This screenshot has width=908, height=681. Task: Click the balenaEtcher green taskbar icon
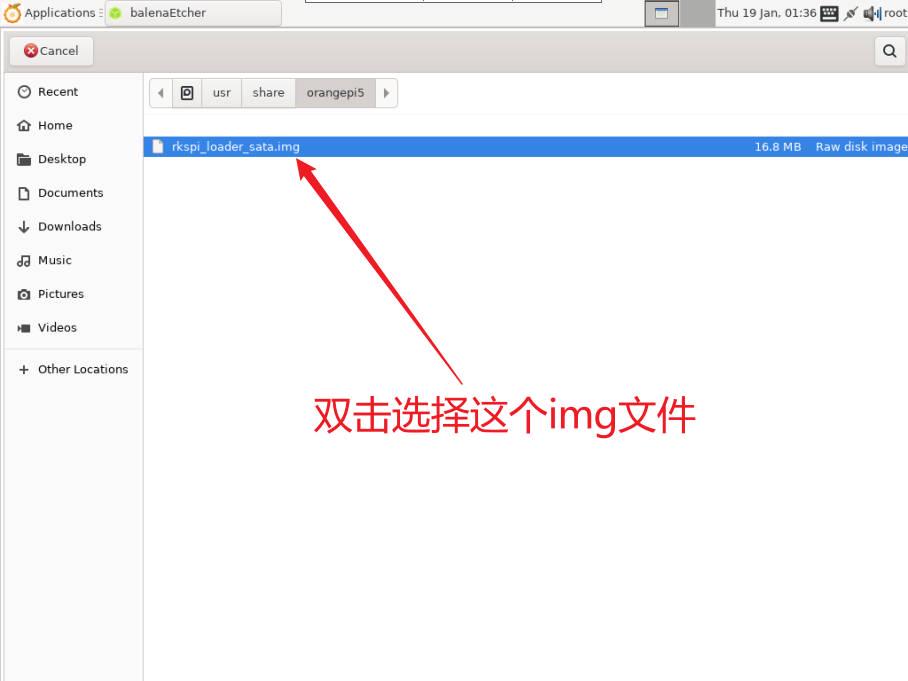(x=115, y=13)
